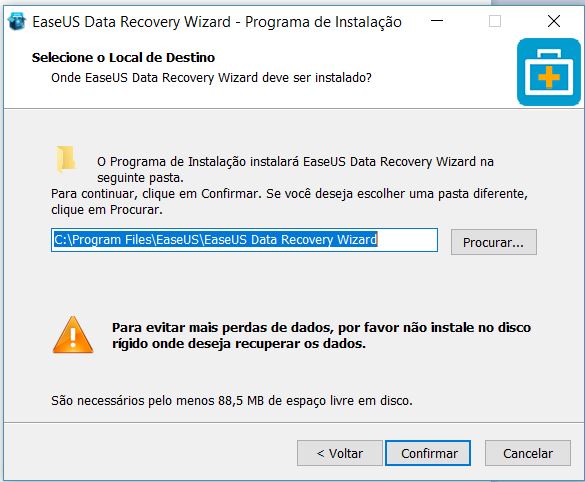Click the orange warning triangle icon
Viewport: 585px width, 482px height.
(x=73, y=335)
